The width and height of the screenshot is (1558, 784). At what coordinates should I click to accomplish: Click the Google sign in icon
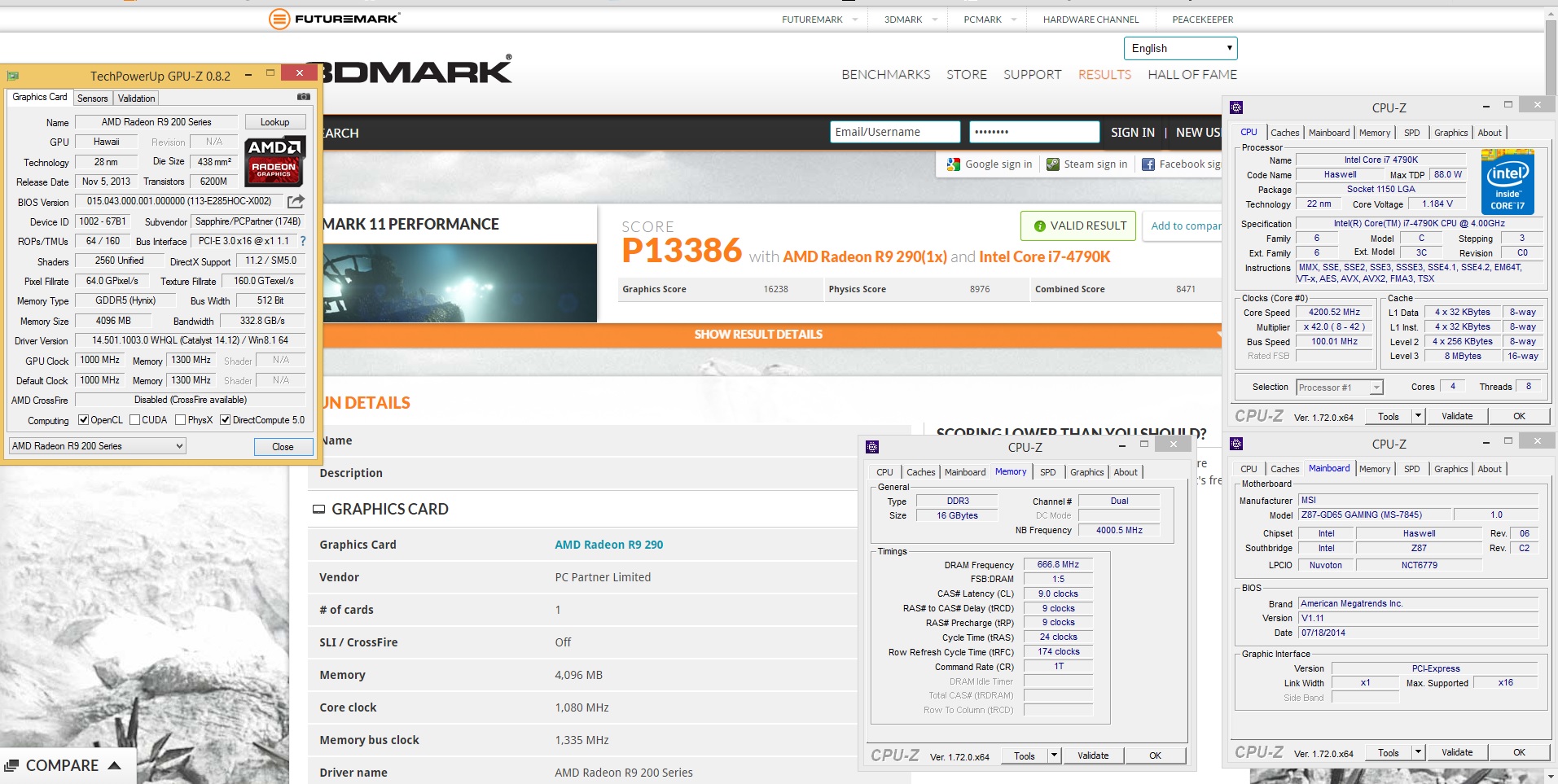(953, 164)
